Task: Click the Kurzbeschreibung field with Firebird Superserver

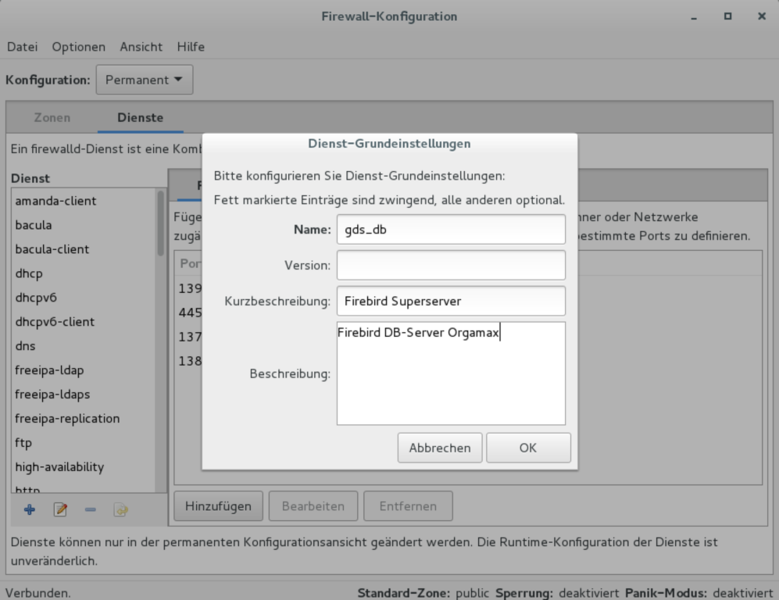Action: point(450,301)
